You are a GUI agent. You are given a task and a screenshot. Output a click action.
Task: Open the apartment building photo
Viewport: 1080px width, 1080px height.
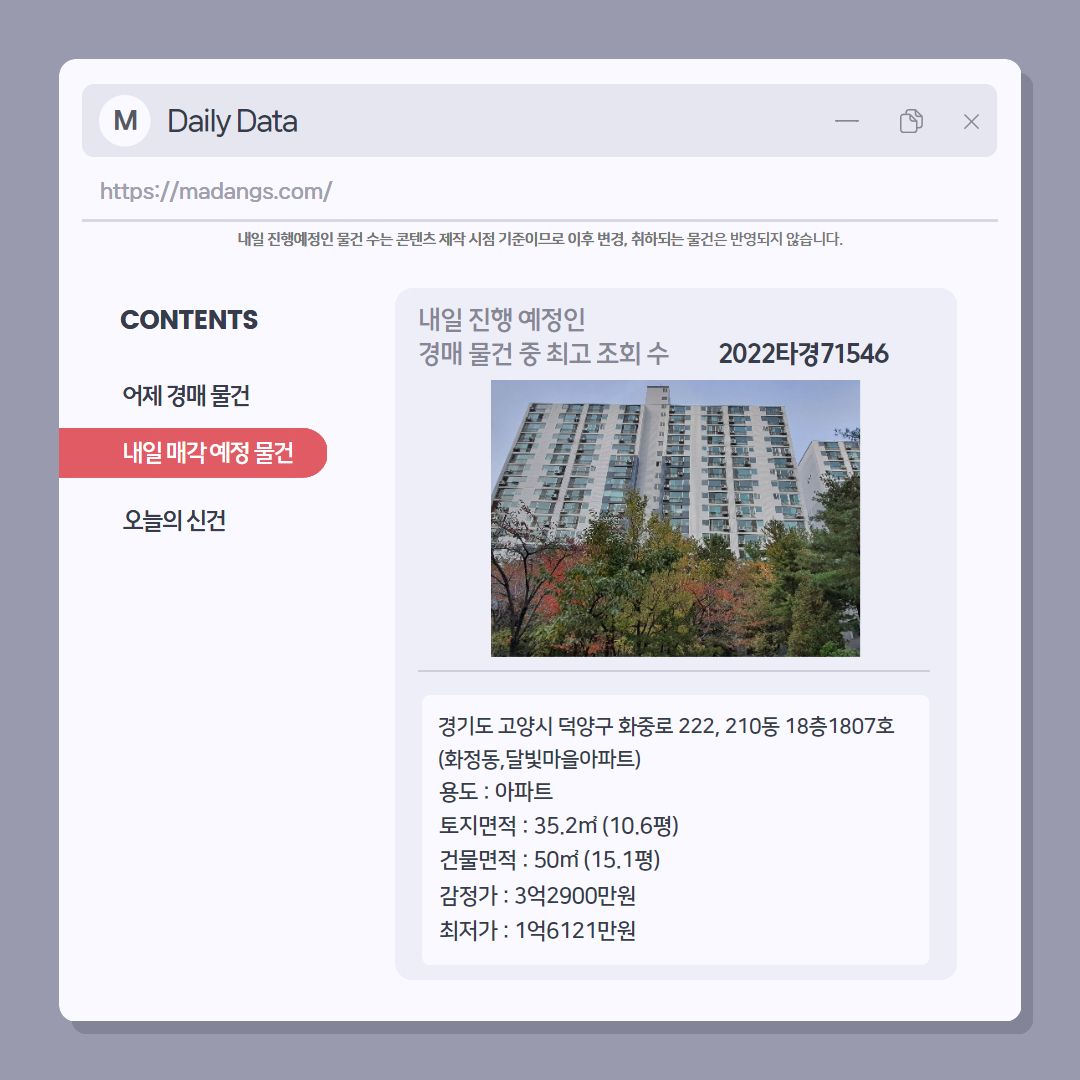point(675,518)
